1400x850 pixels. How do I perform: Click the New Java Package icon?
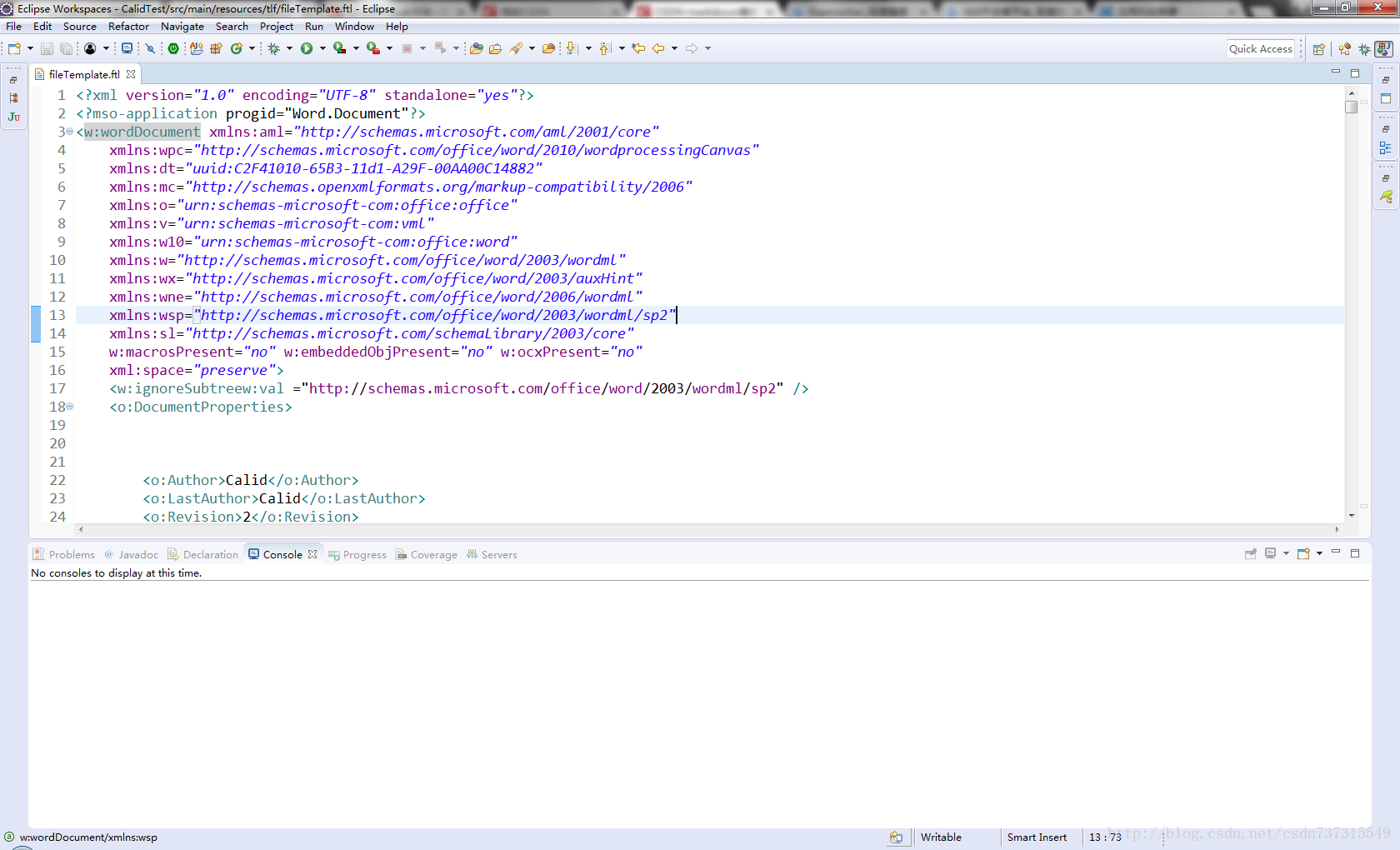pyautogui.click(x=217, y=48)
